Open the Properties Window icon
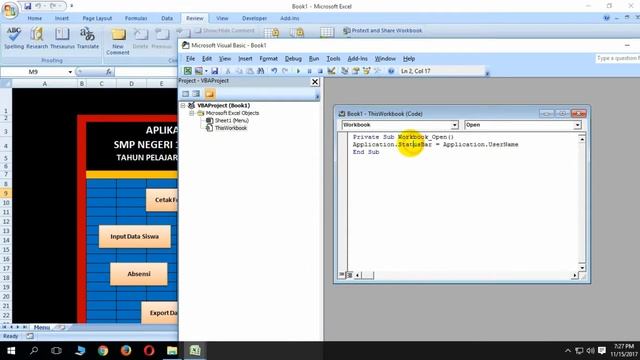This screenshot has width=640, height=360. pyautogui.click(x=356, y=71)
